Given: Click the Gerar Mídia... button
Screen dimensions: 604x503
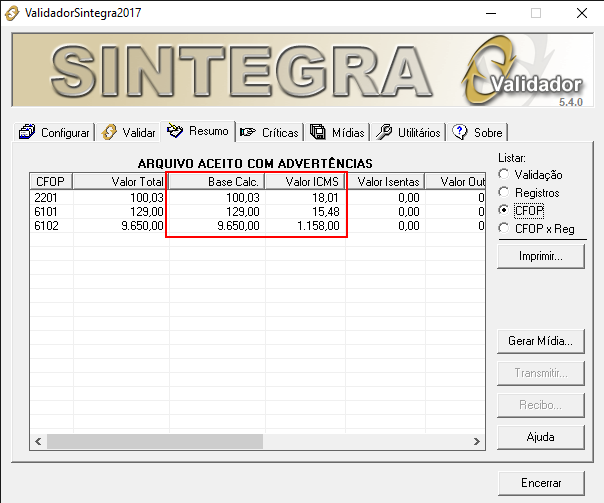Looking at the screenshot, I should [x=541, y=341].
